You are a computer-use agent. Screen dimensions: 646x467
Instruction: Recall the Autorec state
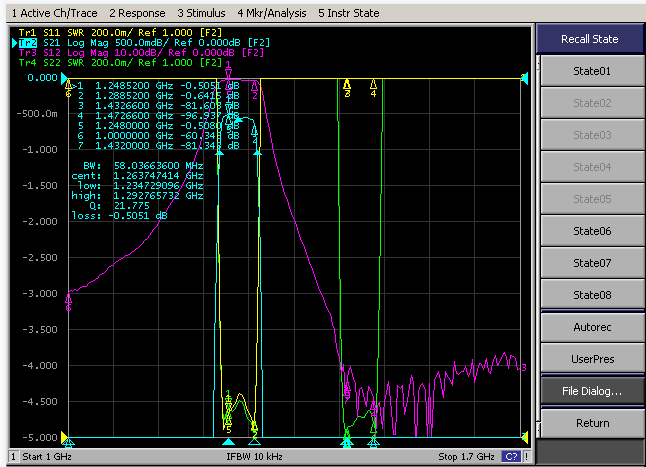click(592, 327)
